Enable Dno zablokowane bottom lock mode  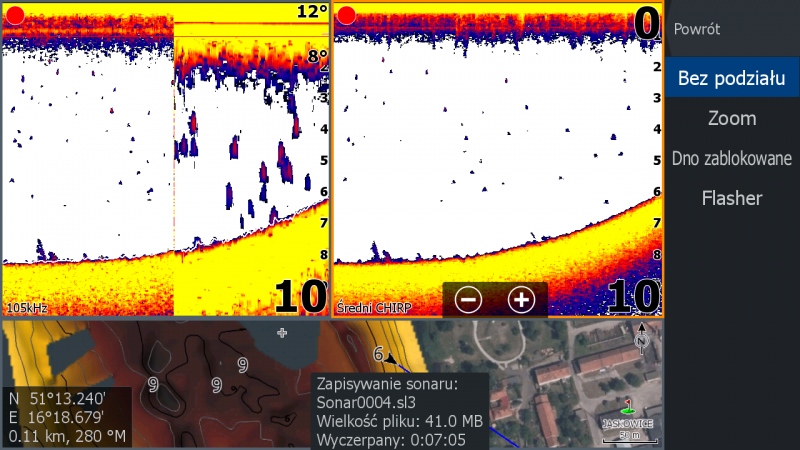coord(731,158)
